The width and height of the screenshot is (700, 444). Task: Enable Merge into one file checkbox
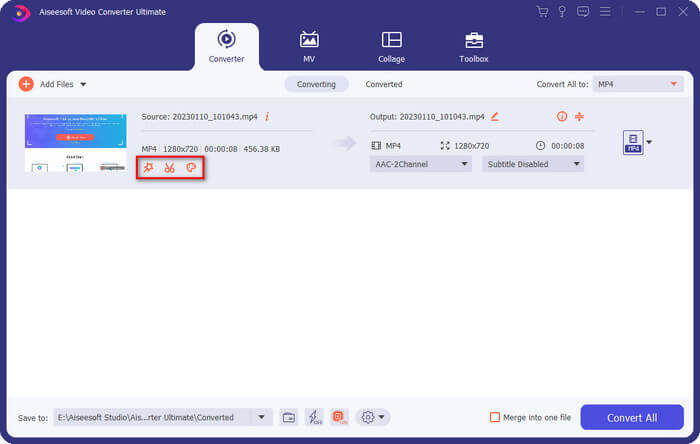click(x=495, y=417)
